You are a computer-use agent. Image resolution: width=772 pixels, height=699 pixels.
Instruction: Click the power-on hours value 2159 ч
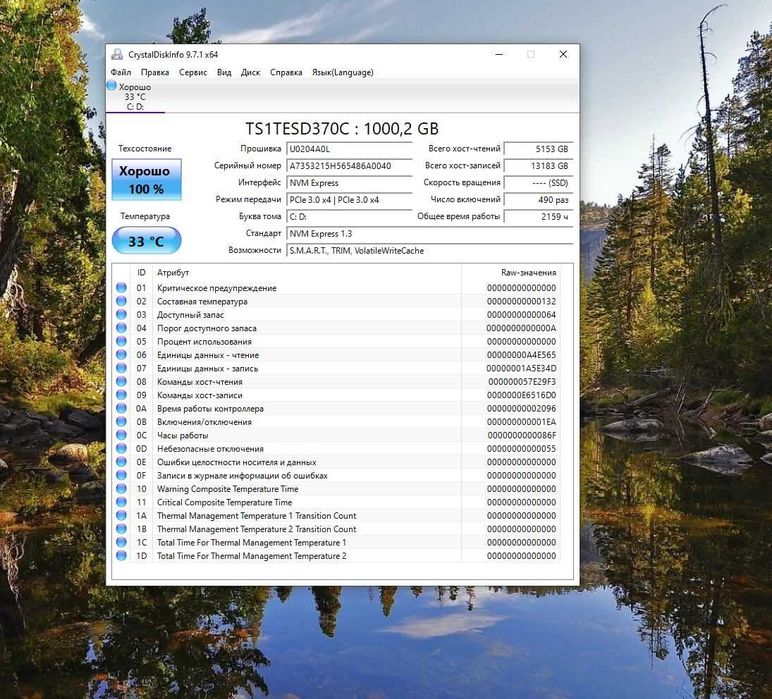539,217
